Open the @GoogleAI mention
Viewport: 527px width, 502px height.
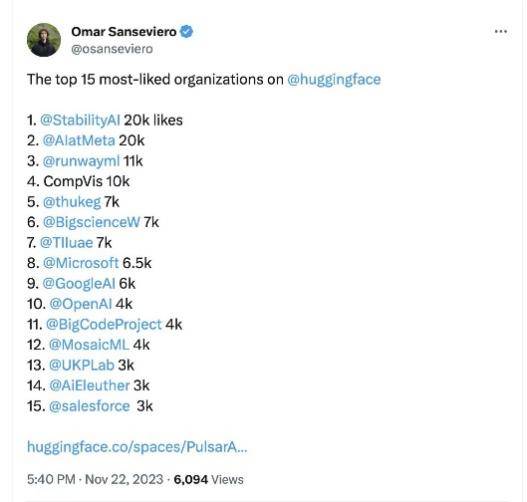coord(79,284)
